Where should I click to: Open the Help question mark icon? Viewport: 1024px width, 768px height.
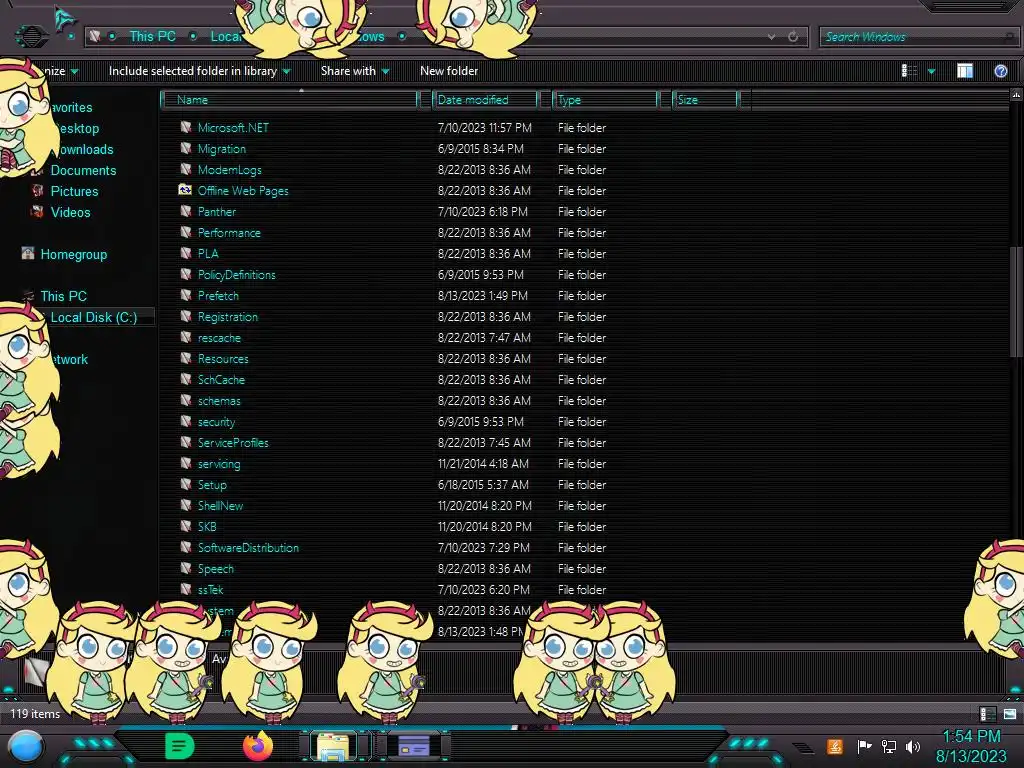tap(1000, 71)
